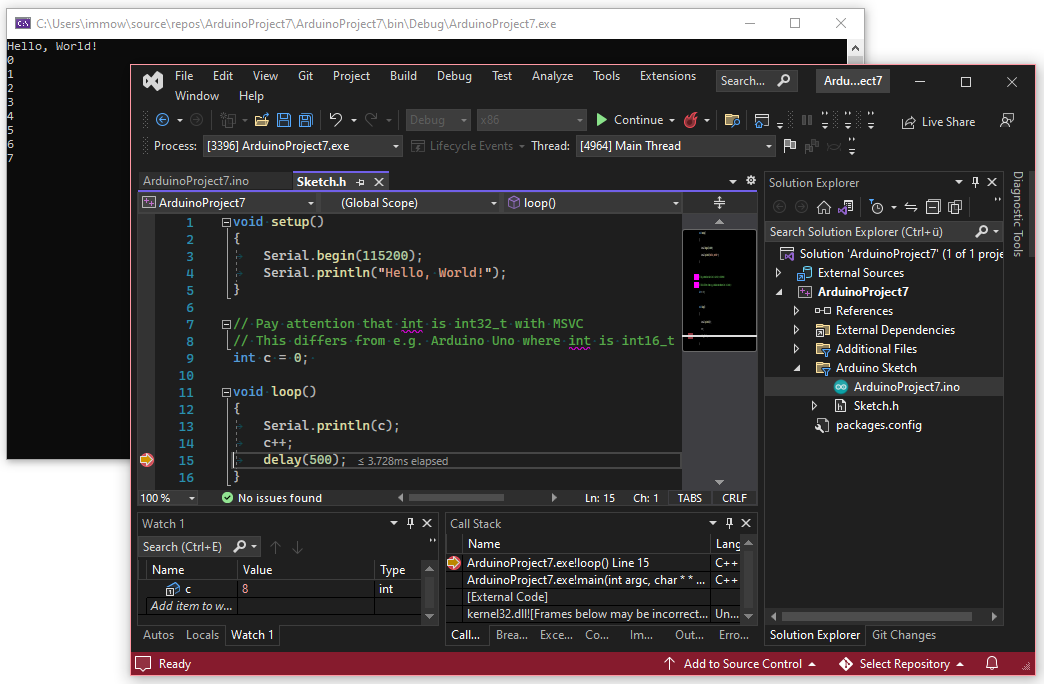Switch to the Locals tab
Image resolution: width=1044 pixels, height=684 pixels.
click(x=202, y=635)
